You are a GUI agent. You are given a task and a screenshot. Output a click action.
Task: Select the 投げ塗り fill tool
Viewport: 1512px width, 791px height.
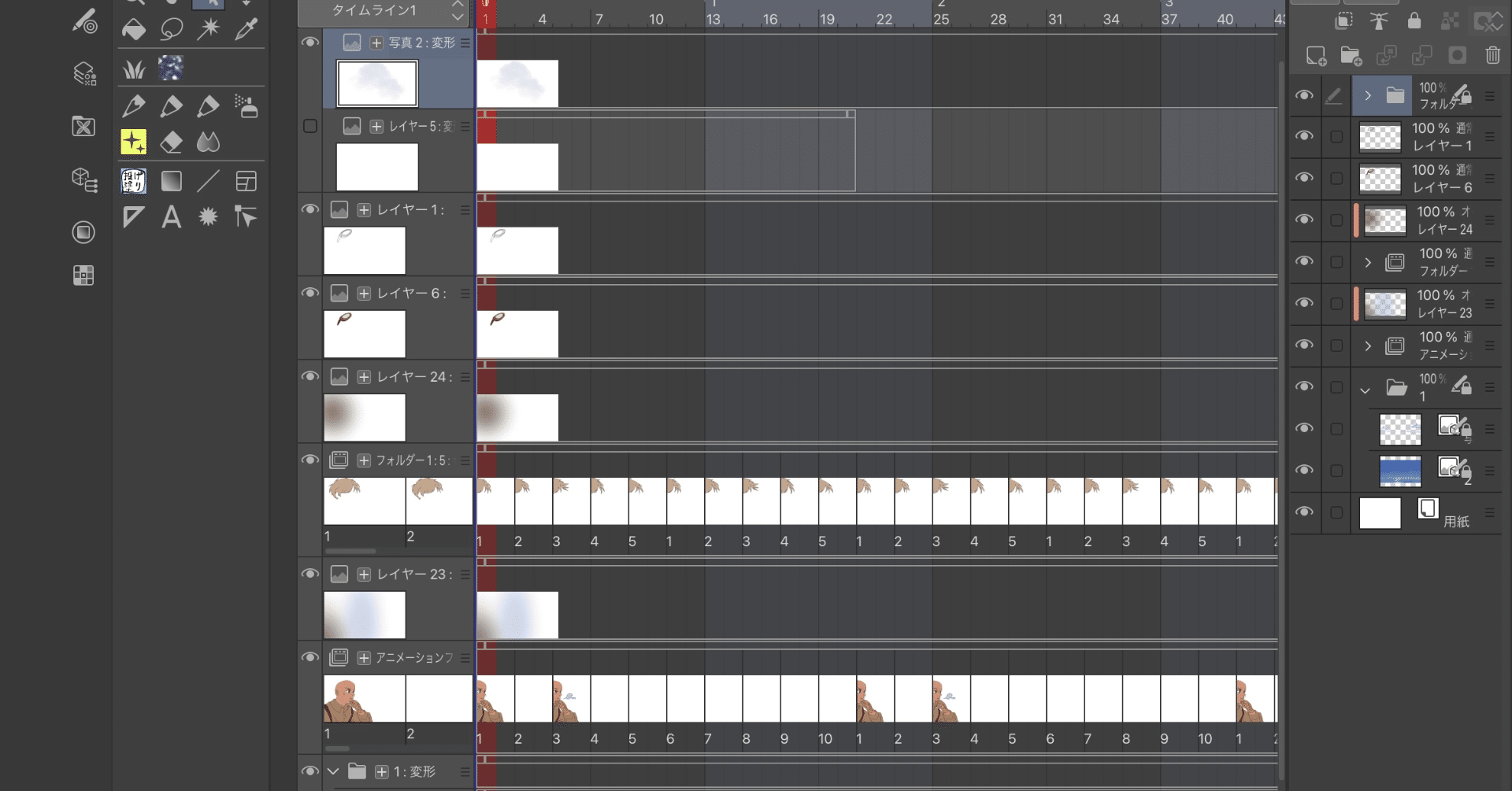pyautogui.click(x=134, y=181)
